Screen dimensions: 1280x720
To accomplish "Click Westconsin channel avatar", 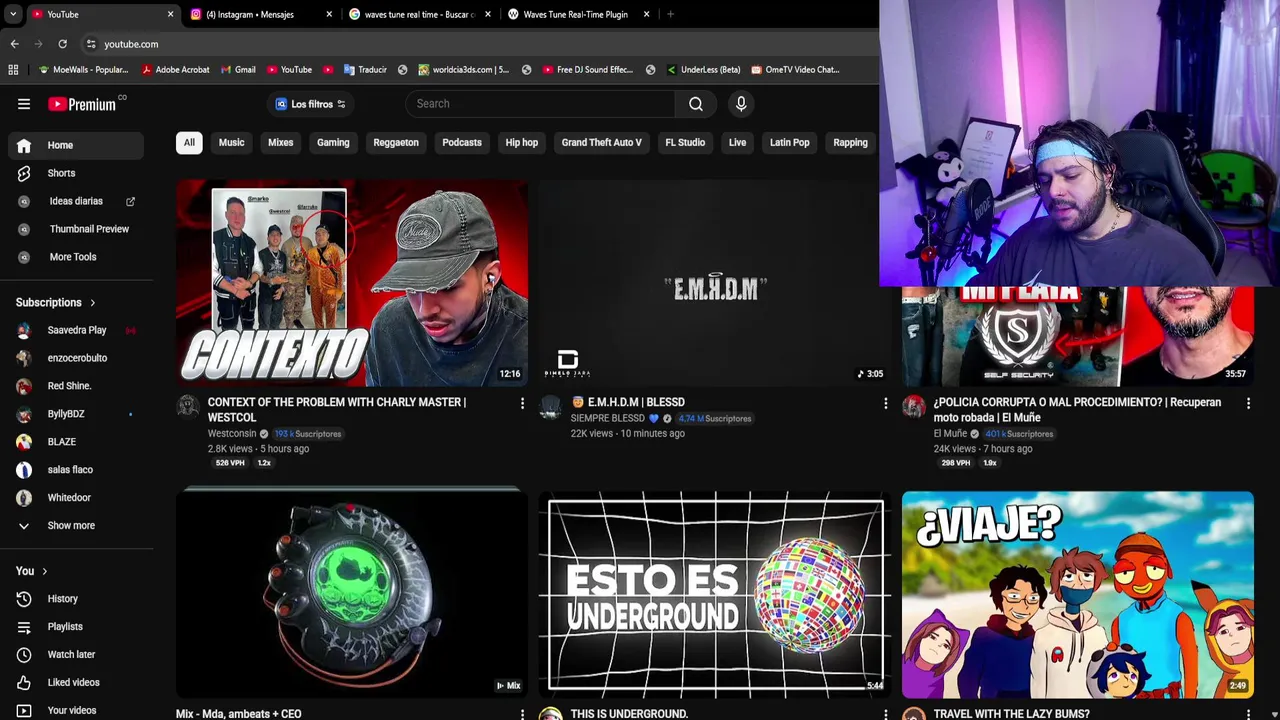I will pos(188,406).
